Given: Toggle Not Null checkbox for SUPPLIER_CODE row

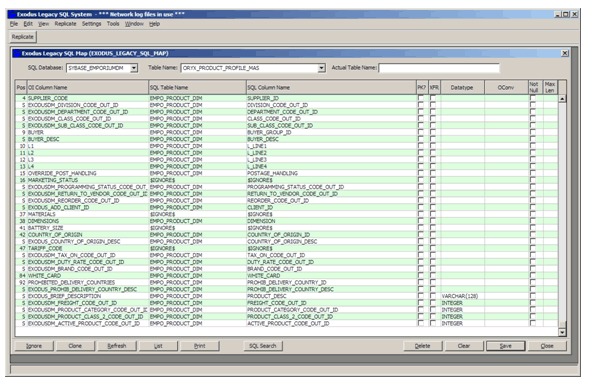Looking at the screenshot, I should pos(533,98).
